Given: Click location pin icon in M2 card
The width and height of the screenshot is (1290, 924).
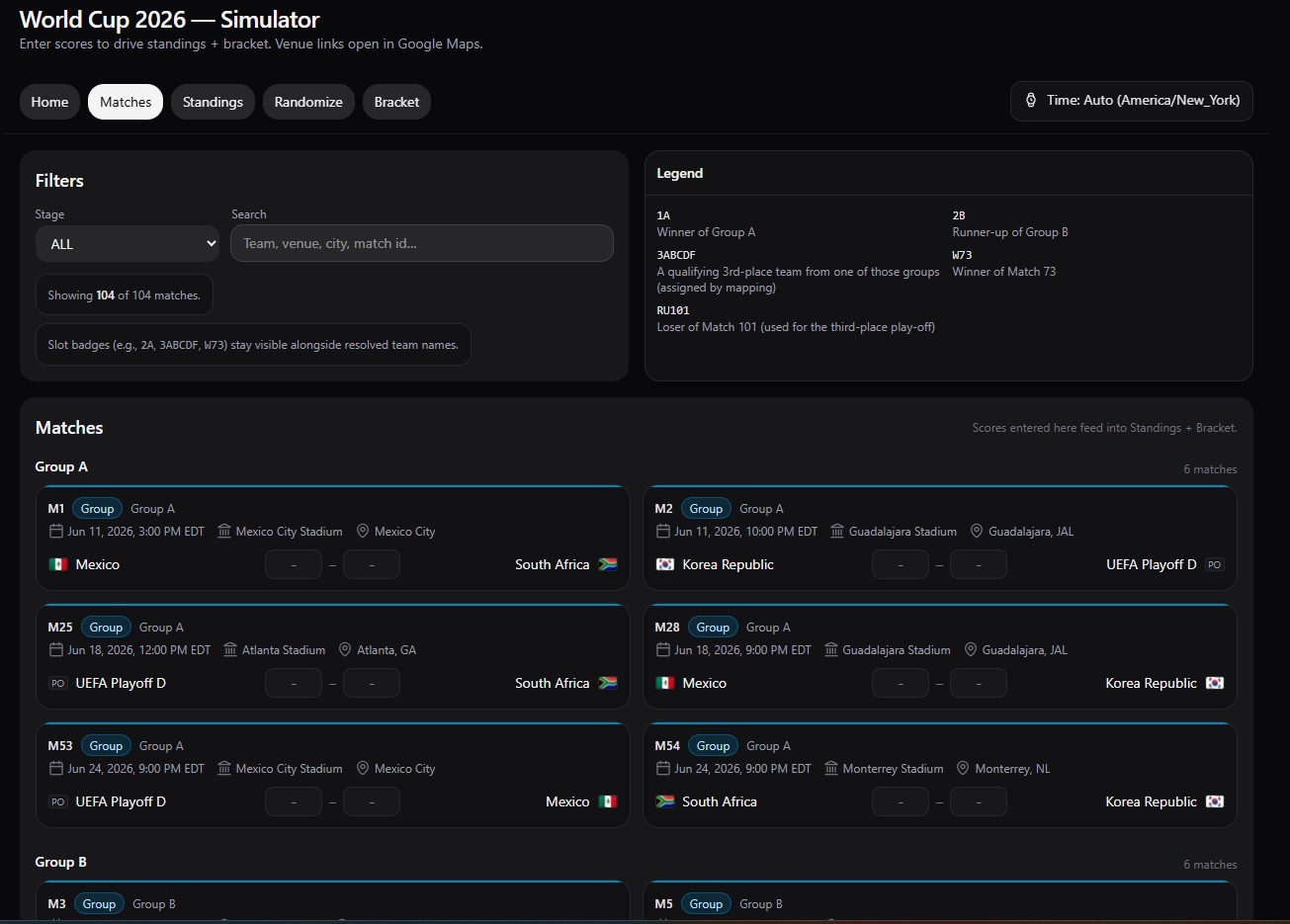Looking at the screenshot, I should (977, 532).
